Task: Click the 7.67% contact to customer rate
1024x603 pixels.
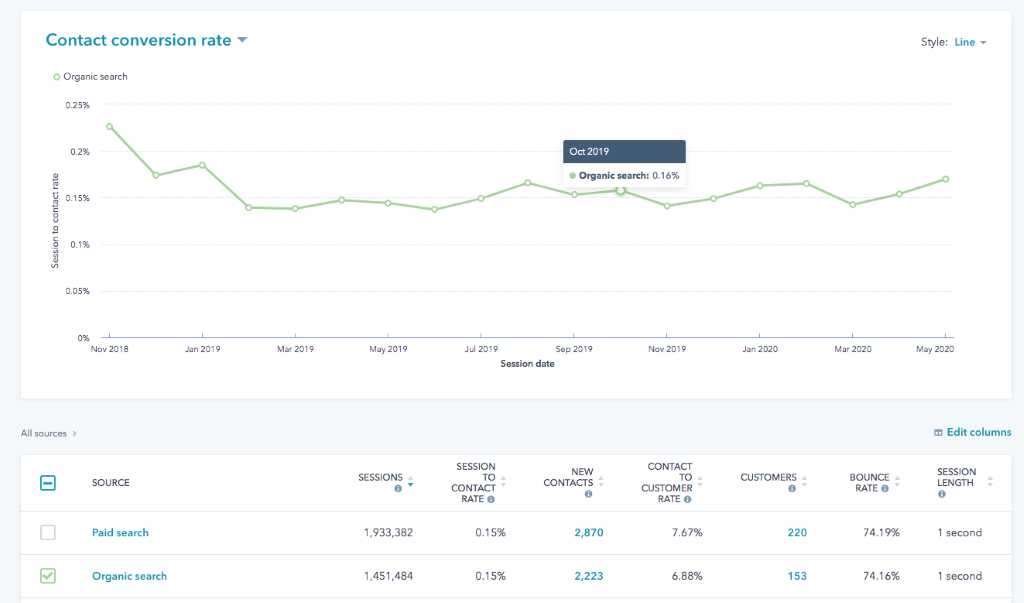Action: (687, 532)
